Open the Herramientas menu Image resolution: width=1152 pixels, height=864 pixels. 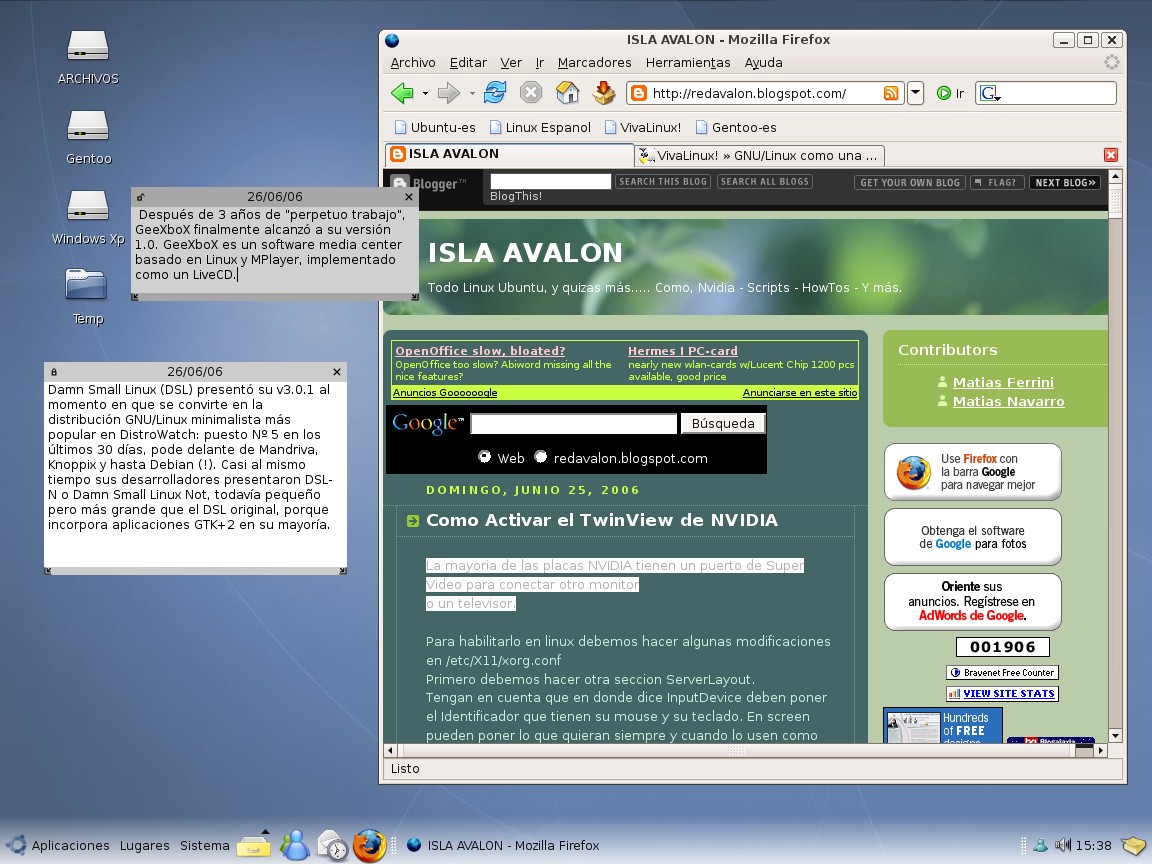(x=688, y=62)
